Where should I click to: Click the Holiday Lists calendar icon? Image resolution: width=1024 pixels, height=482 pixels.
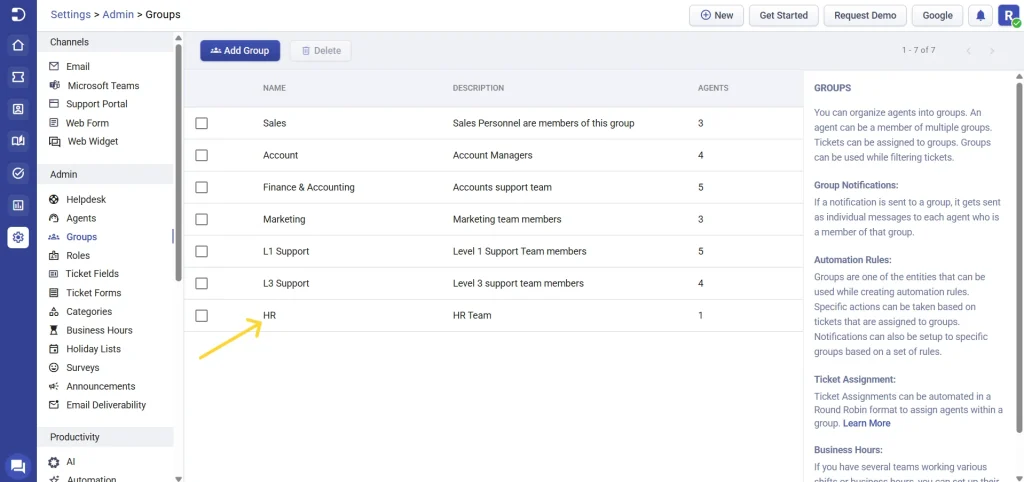54,349
